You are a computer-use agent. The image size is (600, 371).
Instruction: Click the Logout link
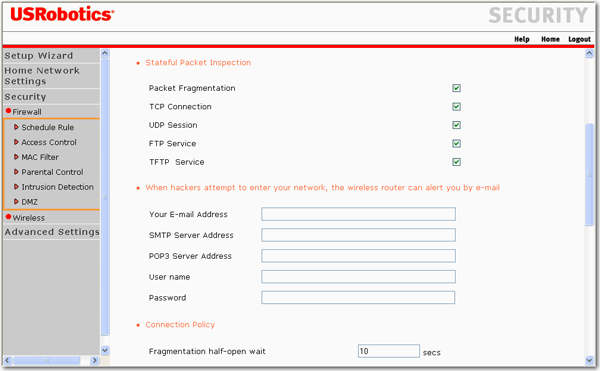point(579,39)
